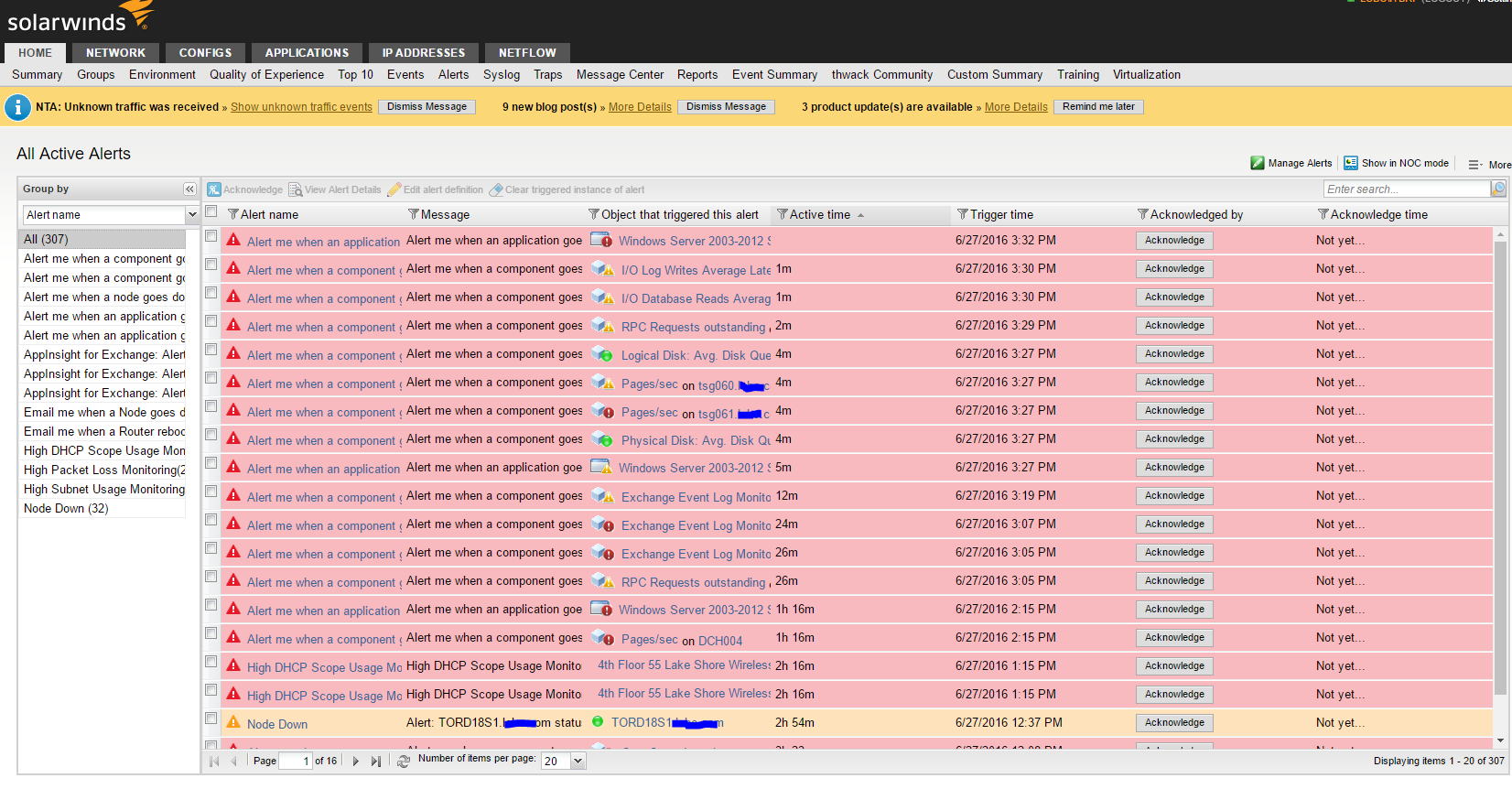
Task: Click the SolarWinds logo
Action: (81, 17)
